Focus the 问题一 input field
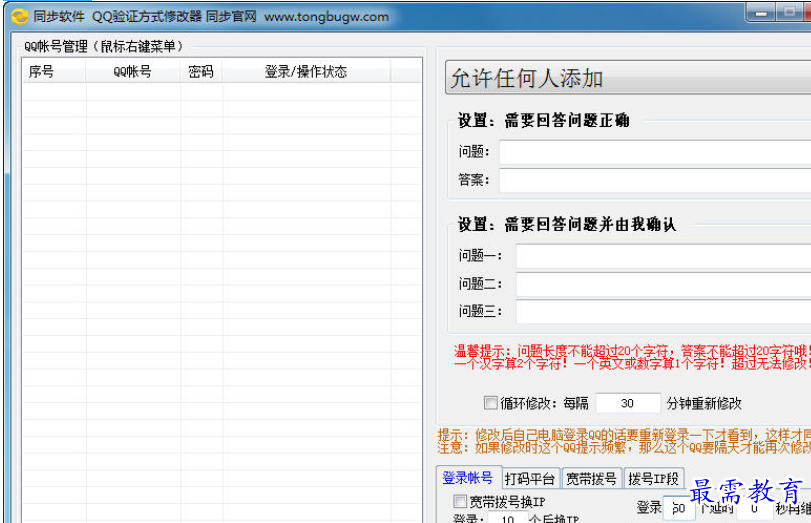Image resolution: width=811 pixels, height=523 pixels. pos(664,256)
